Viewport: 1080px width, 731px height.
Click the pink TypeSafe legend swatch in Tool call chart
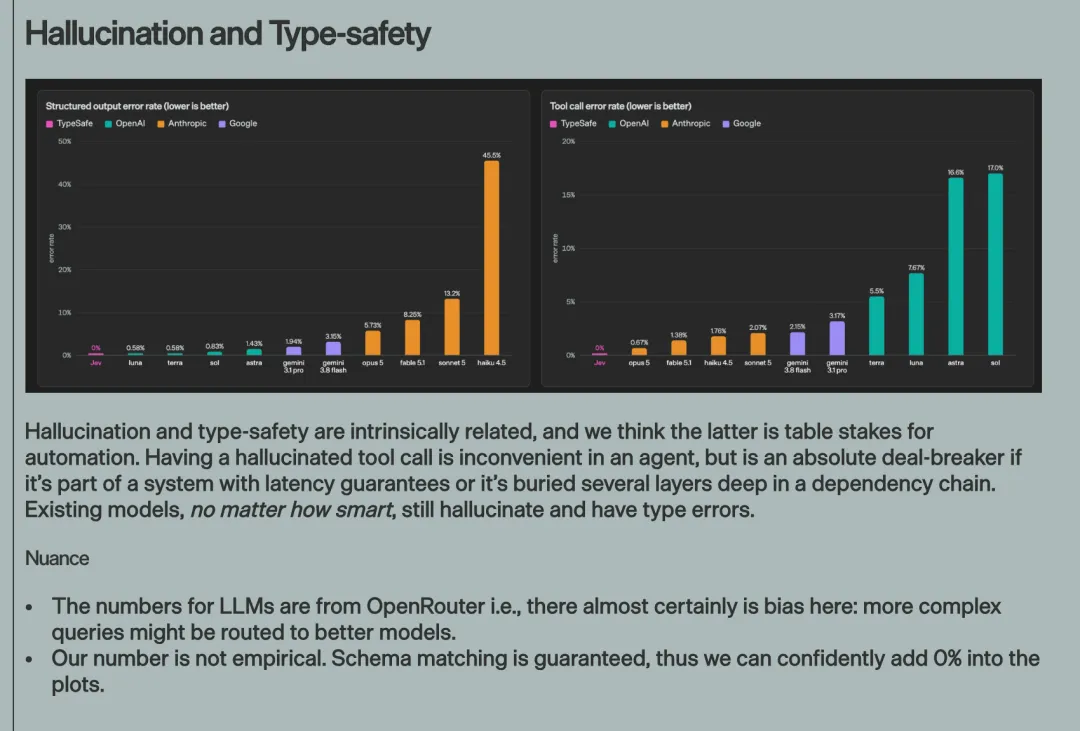(553, 124)
